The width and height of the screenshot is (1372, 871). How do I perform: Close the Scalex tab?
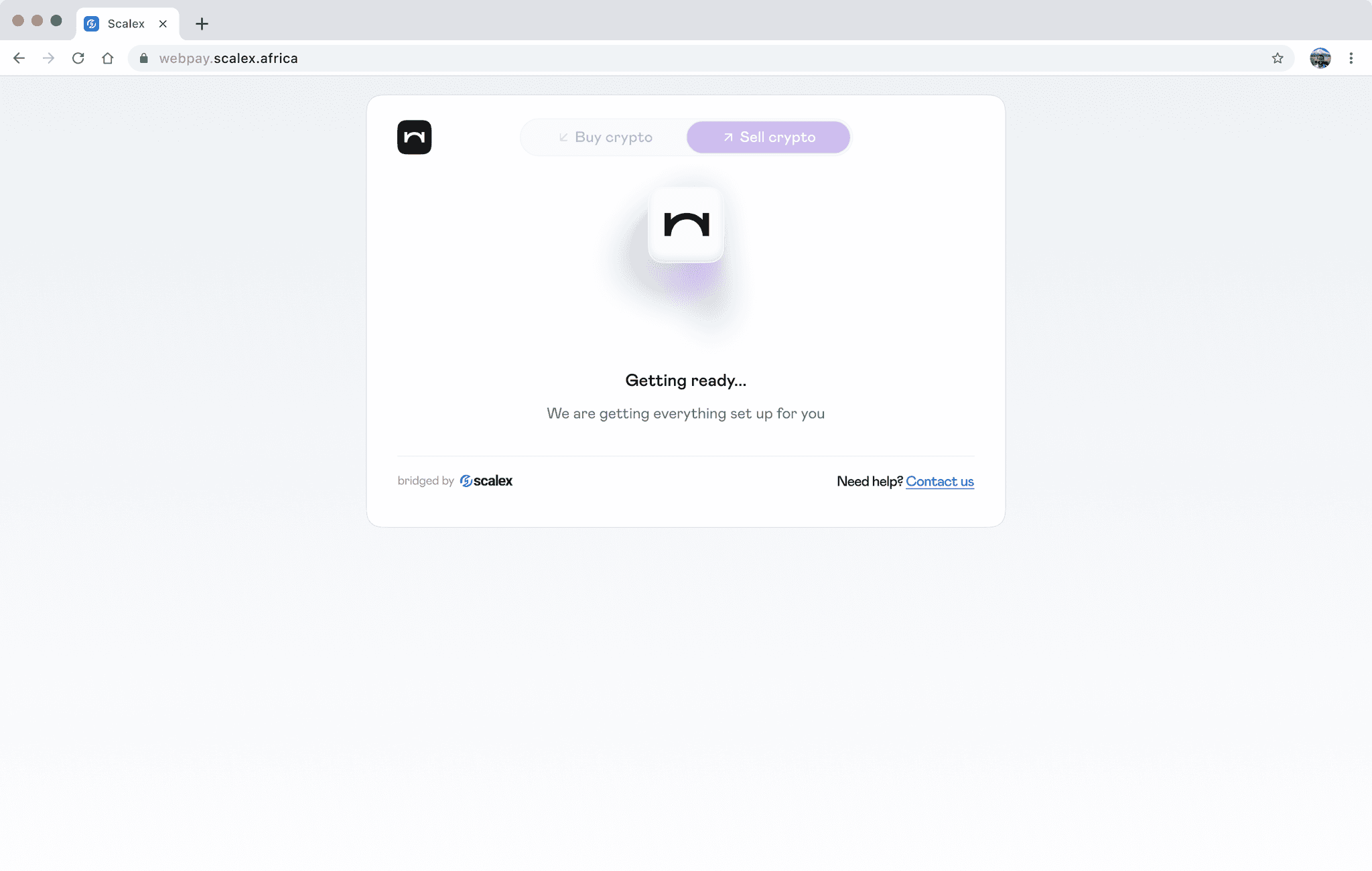tap(163, 23)
